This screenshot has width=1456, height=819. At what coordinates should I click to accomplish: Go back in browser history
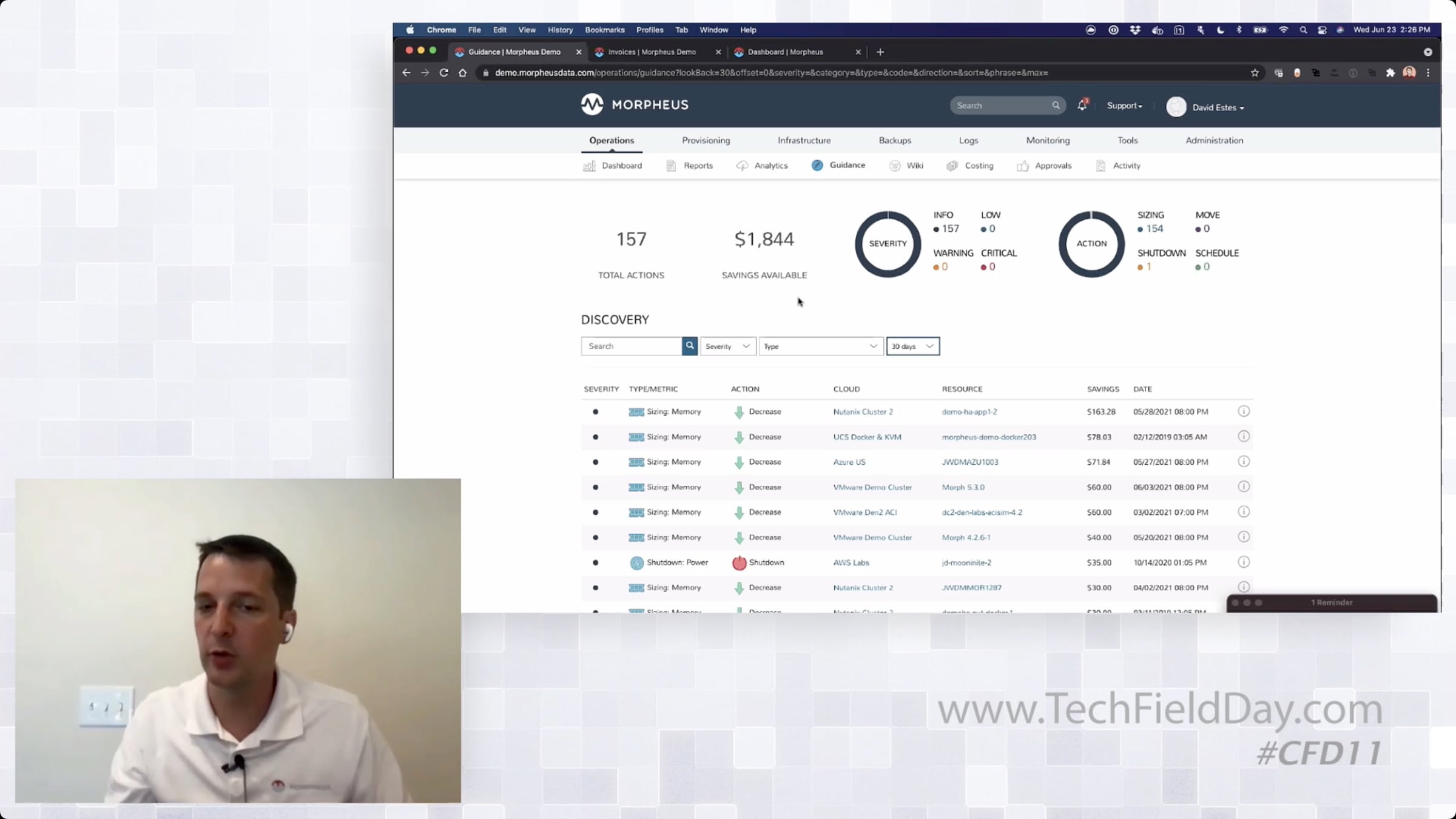pyautogui.click(x=406, y=73)
